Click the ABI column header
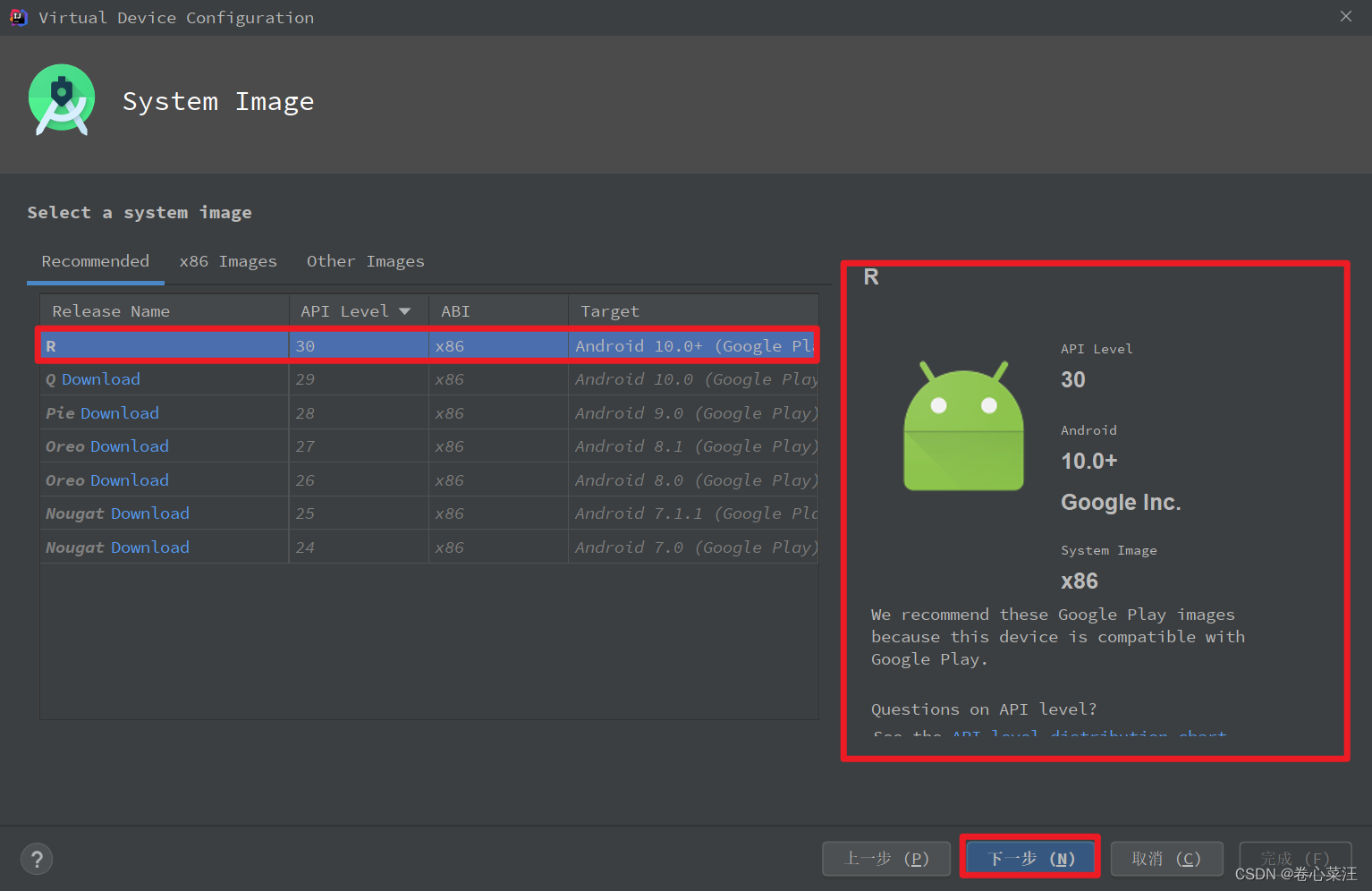The height and width of the screenshot is (891, 1372). pos(499,311)
